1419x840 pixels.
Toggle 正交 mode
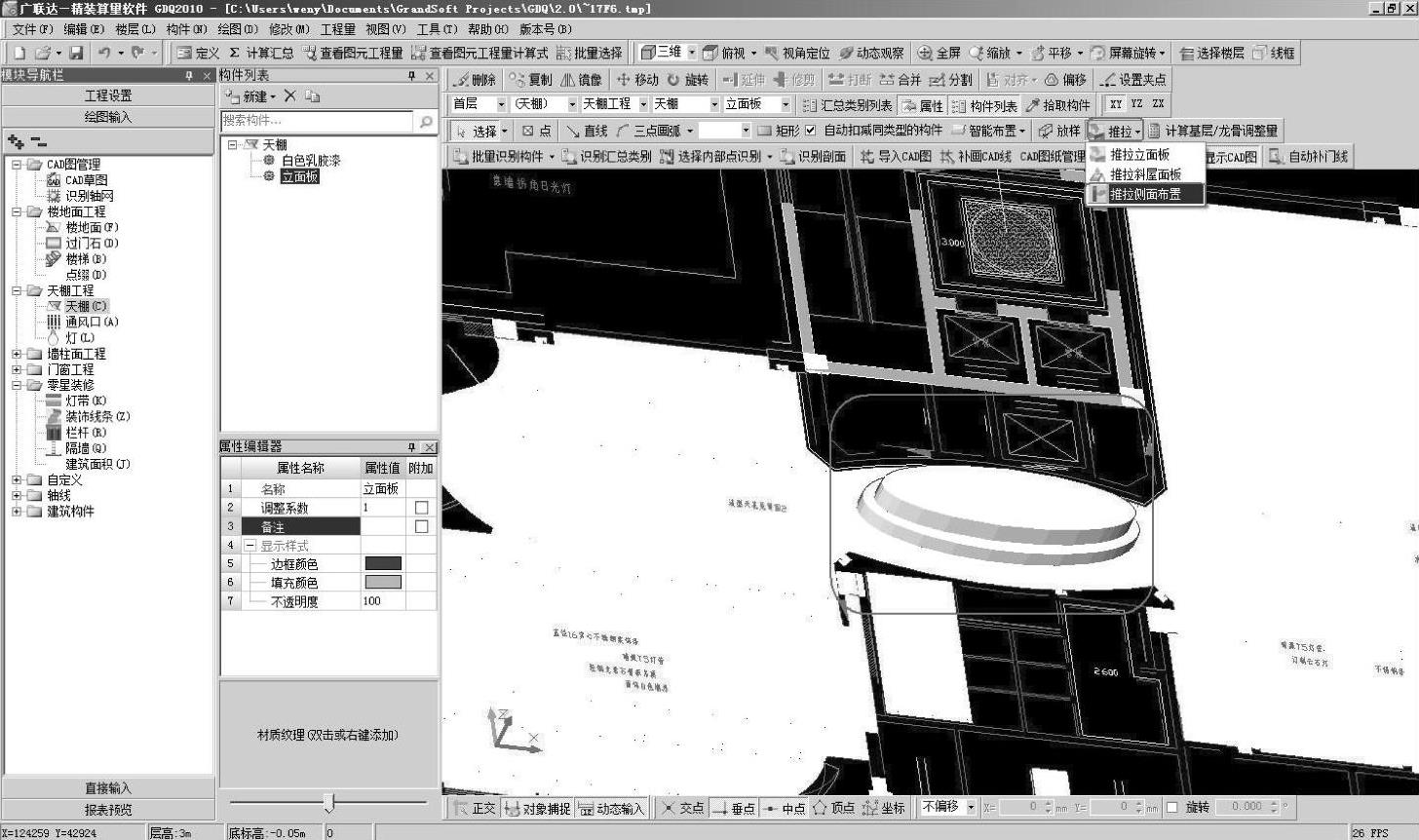473,808
